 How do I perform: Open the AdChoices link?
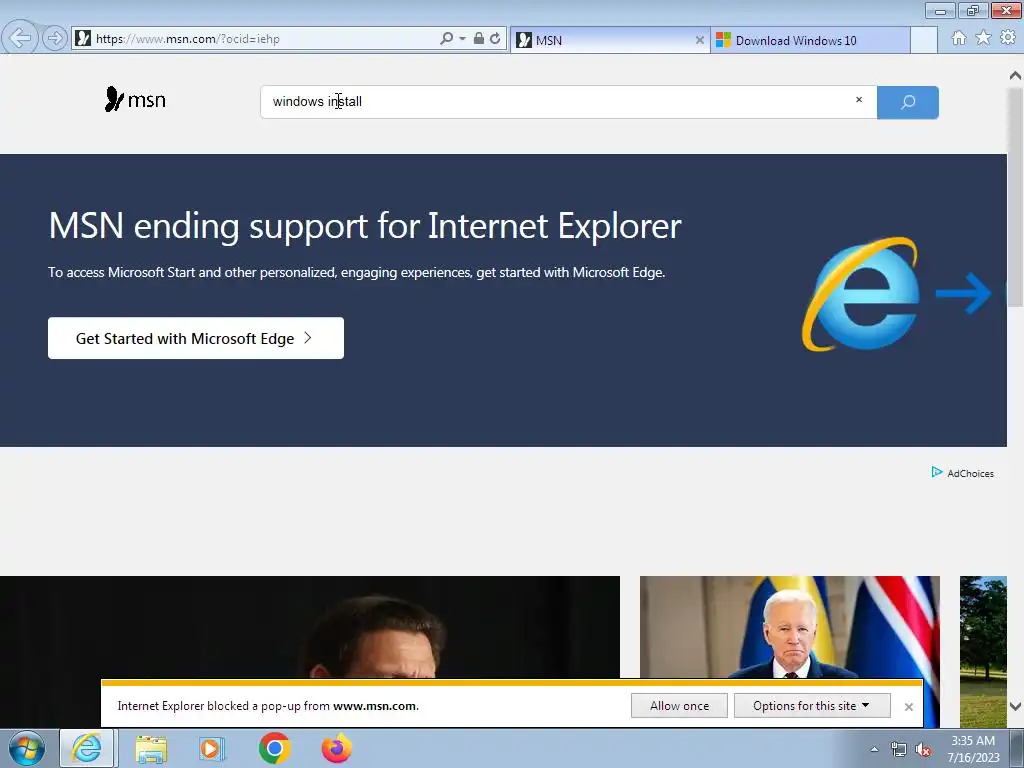(x=970, y=473)
